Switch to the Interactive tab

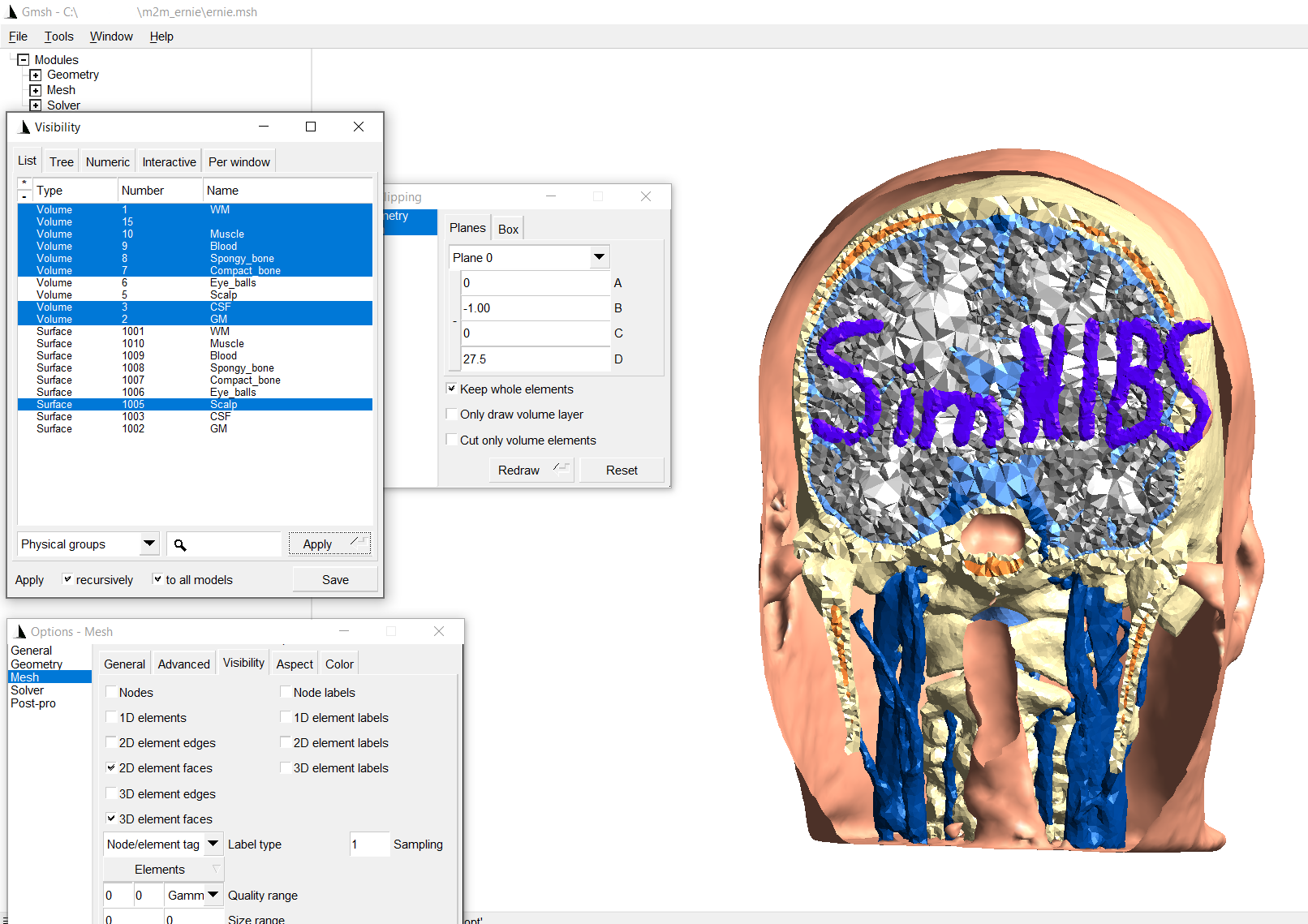point(169,161)
